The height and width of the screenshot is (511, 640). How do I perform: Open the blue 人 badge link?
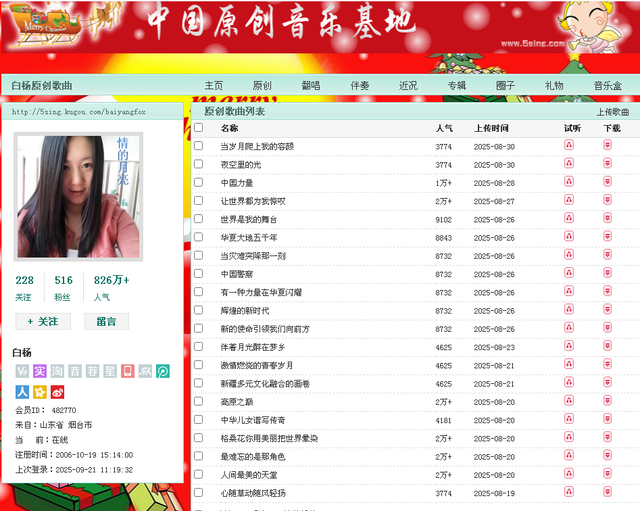(x=22, y=392)
